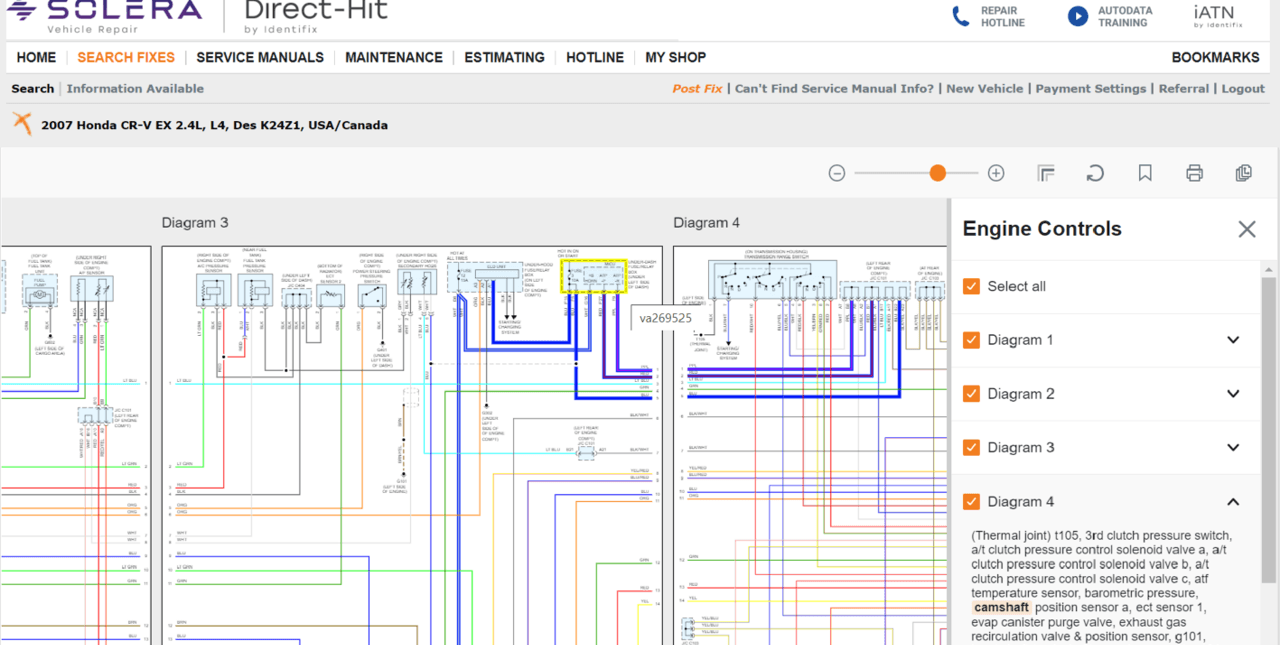1280x645 pixels.
Task: Click the zoom out icon
Action: click(x=836, y=172)
